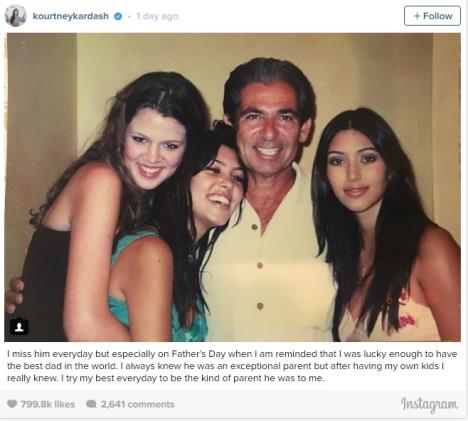
Task: Open the 799.8k likes count
Action: click(x=48, y=404)
